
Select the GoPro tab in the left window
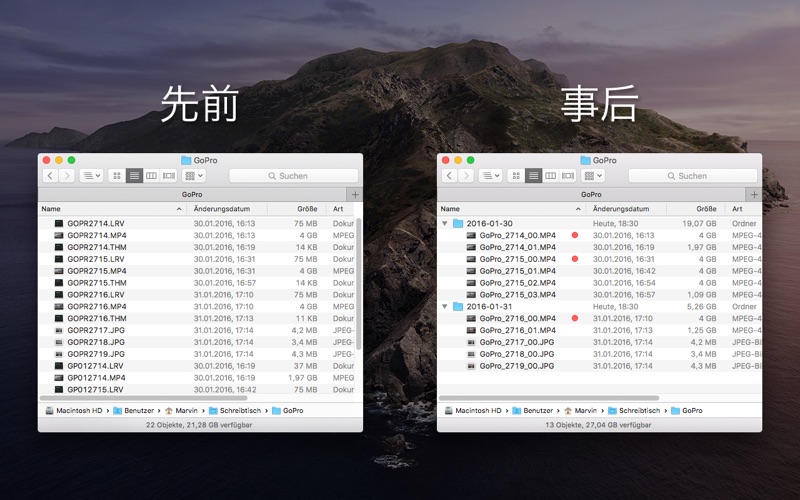(192, 194)
